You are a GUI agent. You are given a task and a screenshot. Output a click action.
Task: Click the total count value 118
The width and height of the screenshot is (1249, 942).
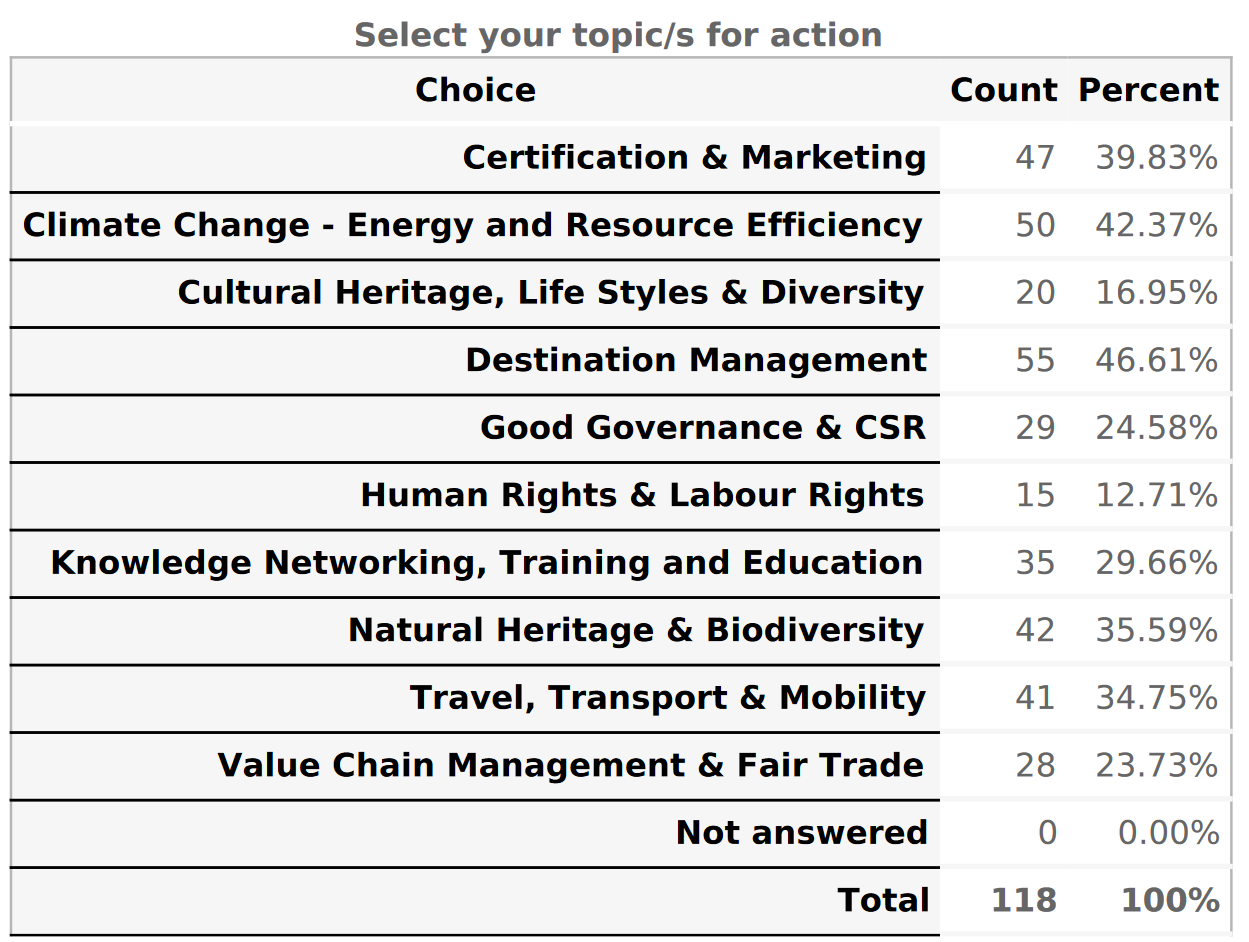pyautogui.click(x=1023, y=900)
